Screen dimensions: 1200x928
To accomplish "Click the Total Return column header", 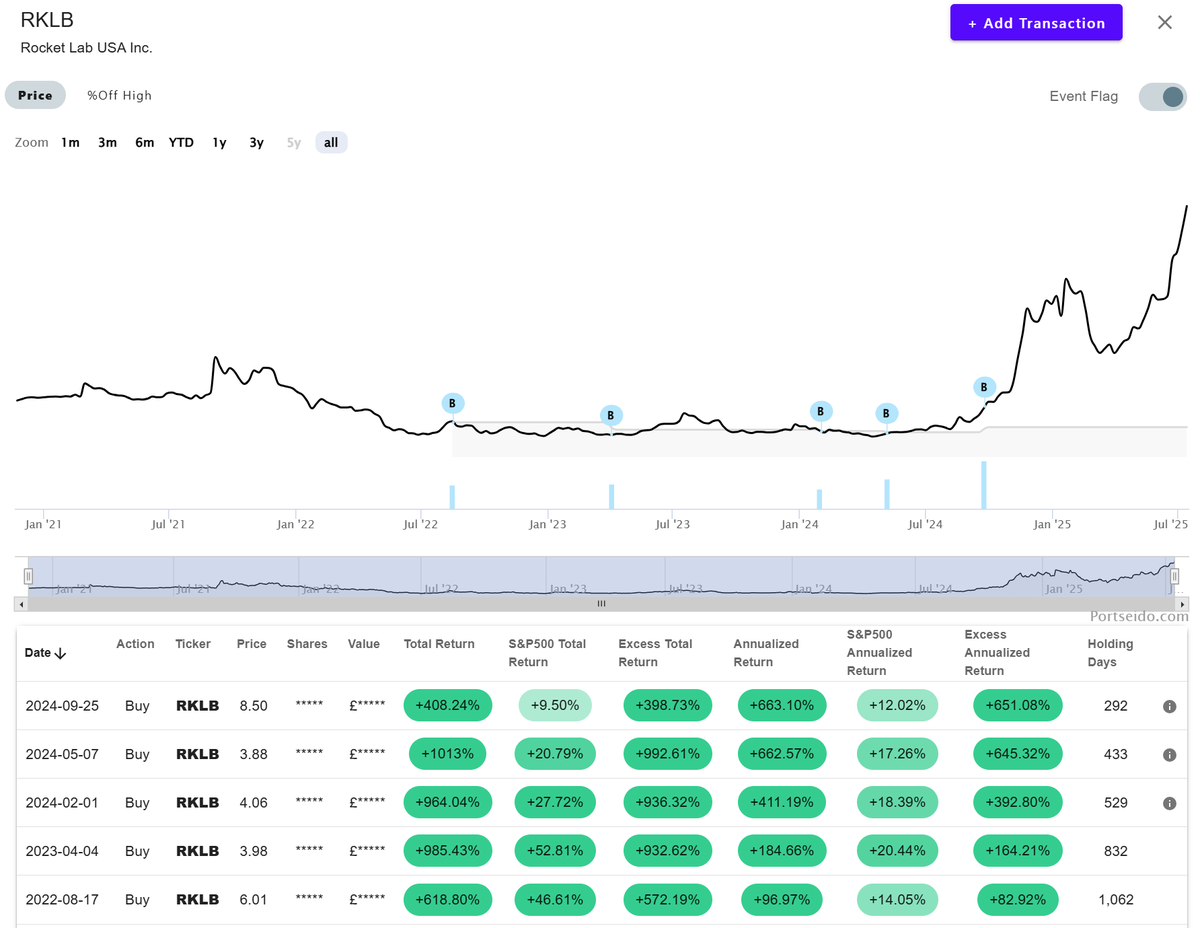I will coord(439,644).
